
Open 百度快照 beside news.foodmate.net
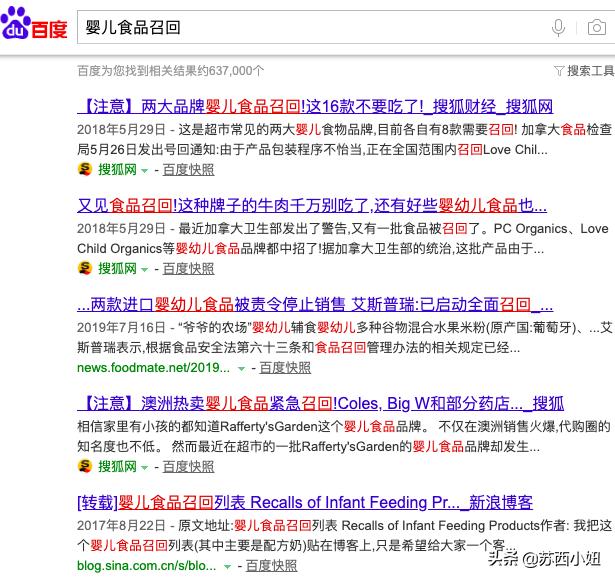(x=285, y=368)
